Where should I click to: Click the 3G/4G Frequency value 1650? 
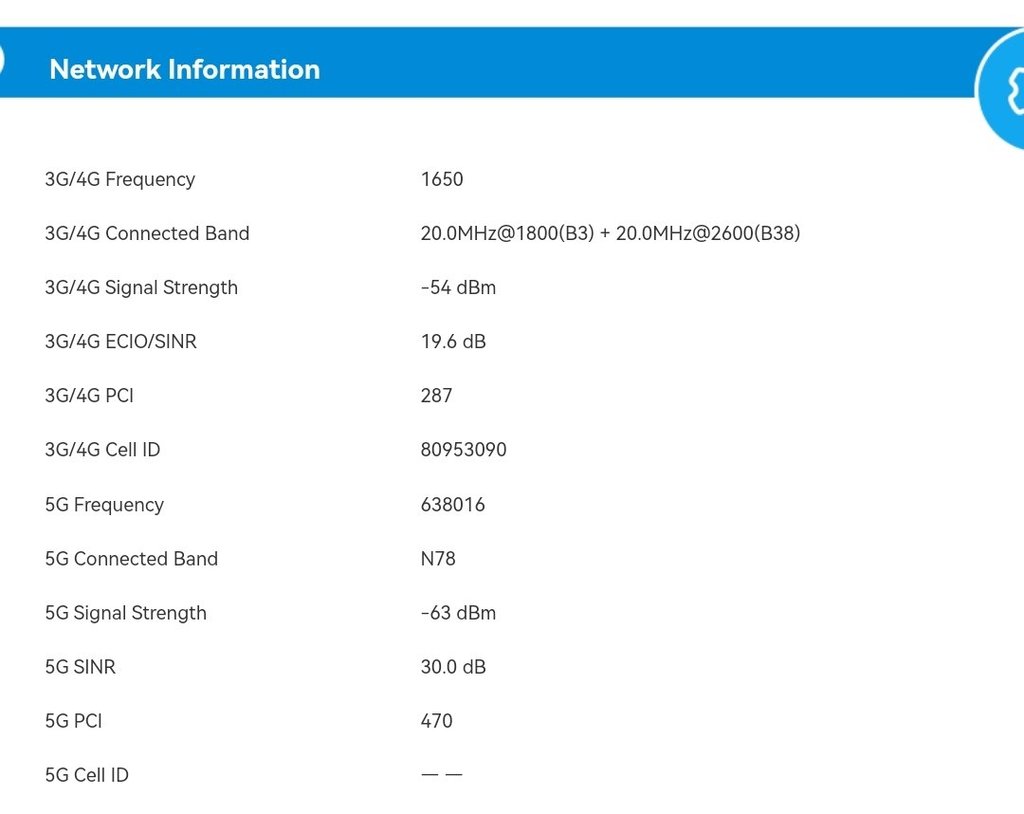(x=442, y=180)
